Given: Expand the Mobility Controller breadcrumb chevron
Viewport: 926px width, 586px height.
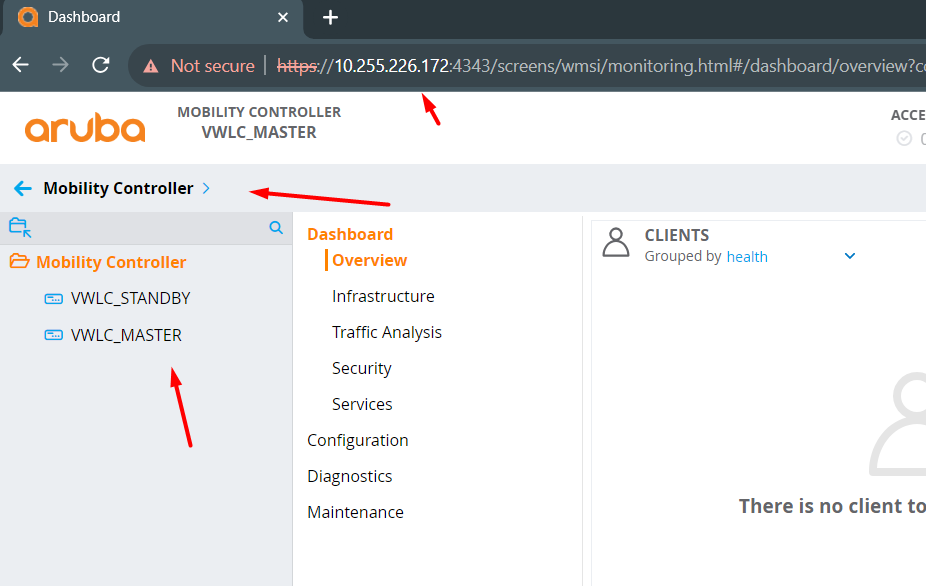Looking at the screenshot, I should pyautogui.click(x=206, y=188).
